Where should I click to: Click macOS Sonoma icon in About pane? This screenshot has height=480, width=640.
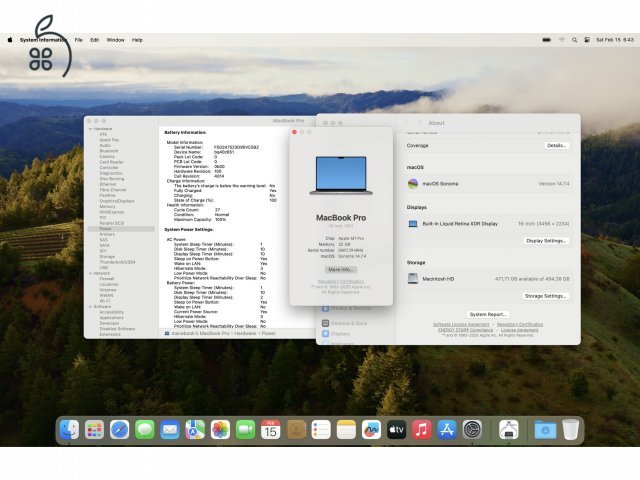pos(413,184)
